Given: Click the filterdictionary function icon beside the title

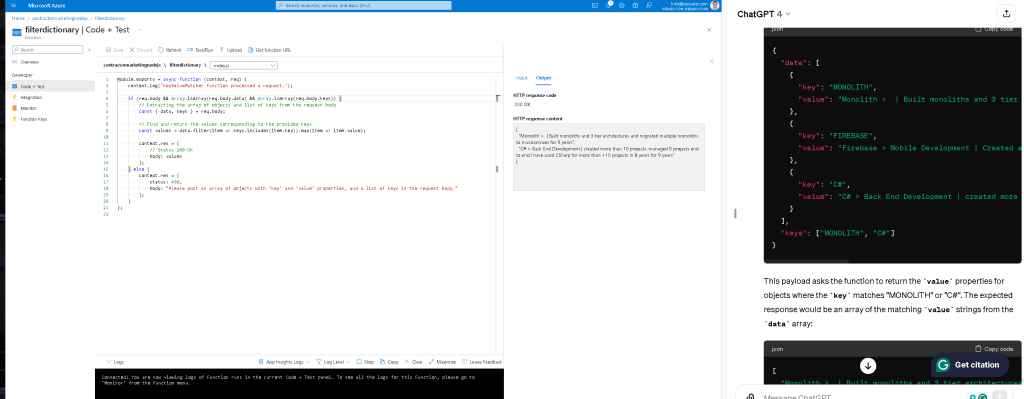Looking at the screenshot, I should click(x=16, y=32).
